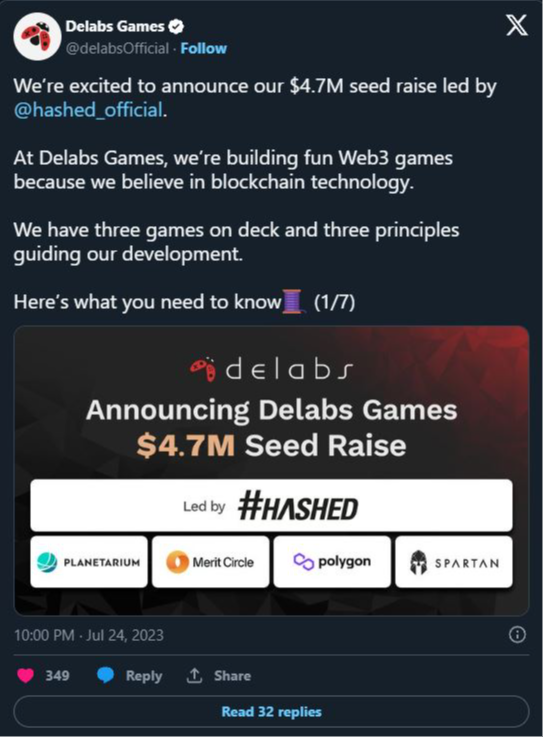
Task: Click the blue reply speech bubble icon
Action: point(105,675)
